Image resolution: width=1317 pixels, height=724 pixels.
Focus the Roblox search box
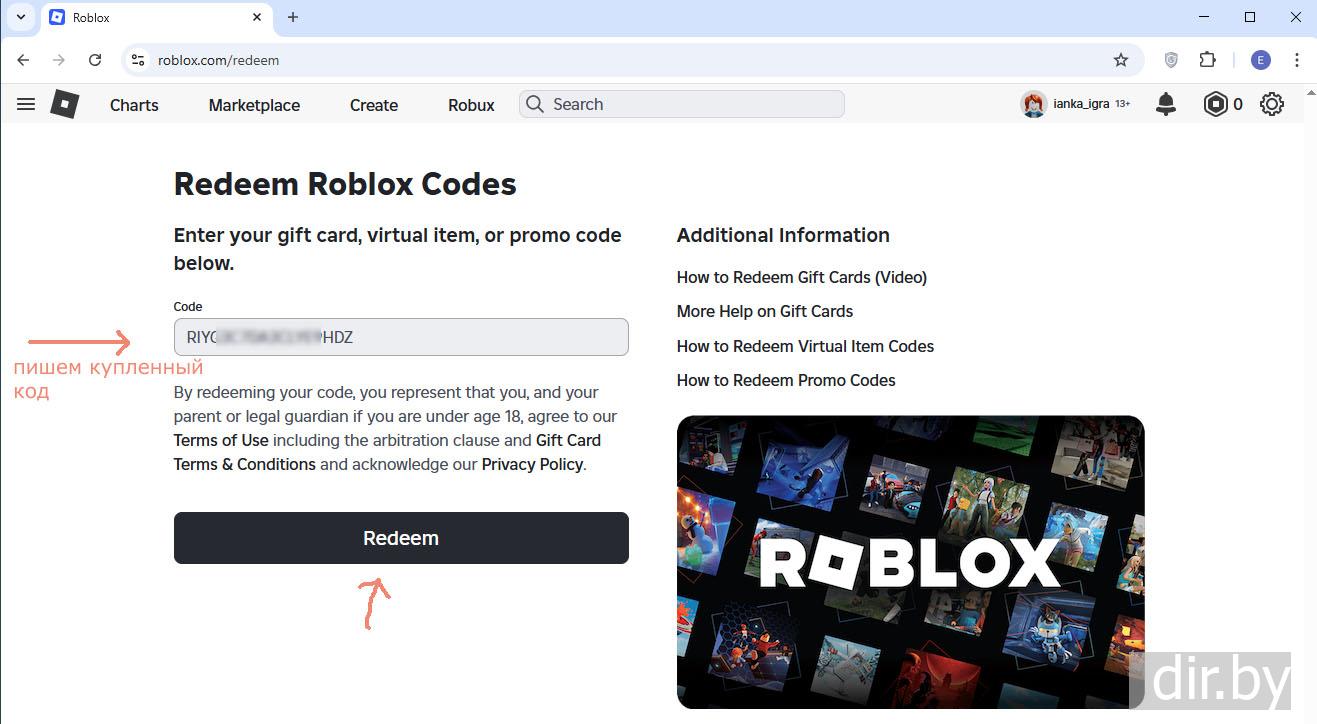682,104
